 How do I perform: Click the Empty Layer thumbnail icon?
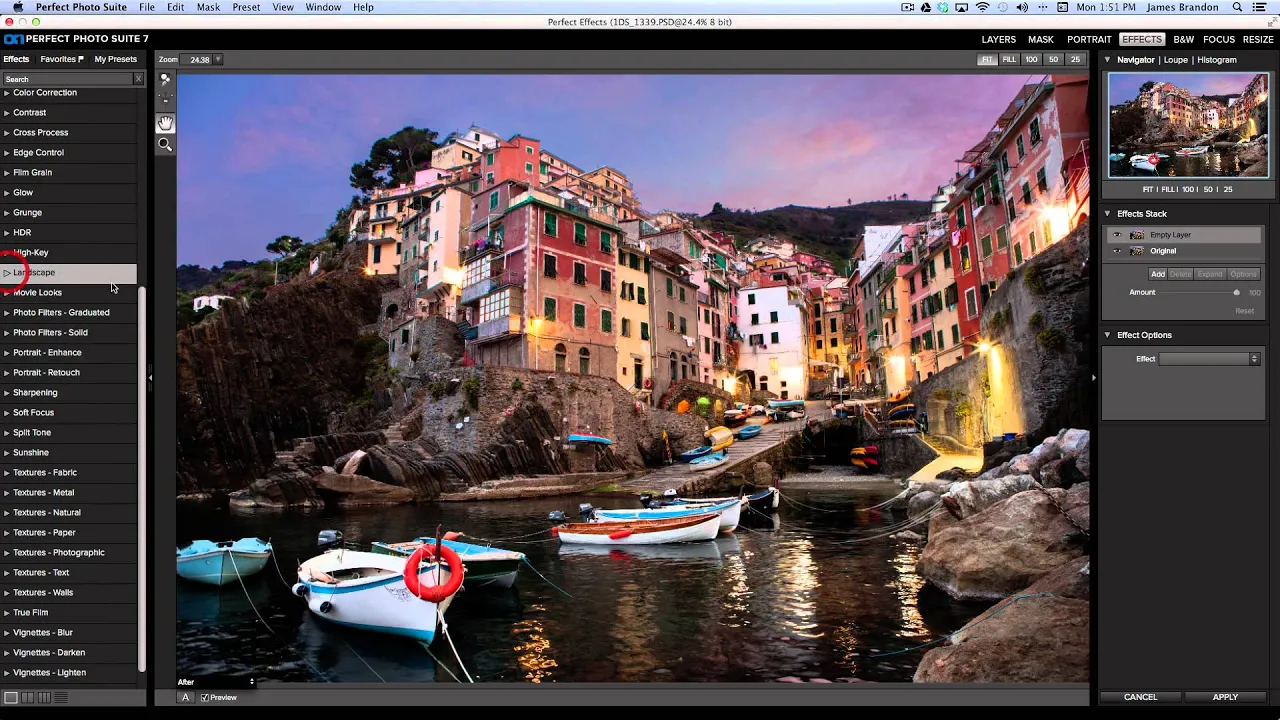[x=1137, y=235]
